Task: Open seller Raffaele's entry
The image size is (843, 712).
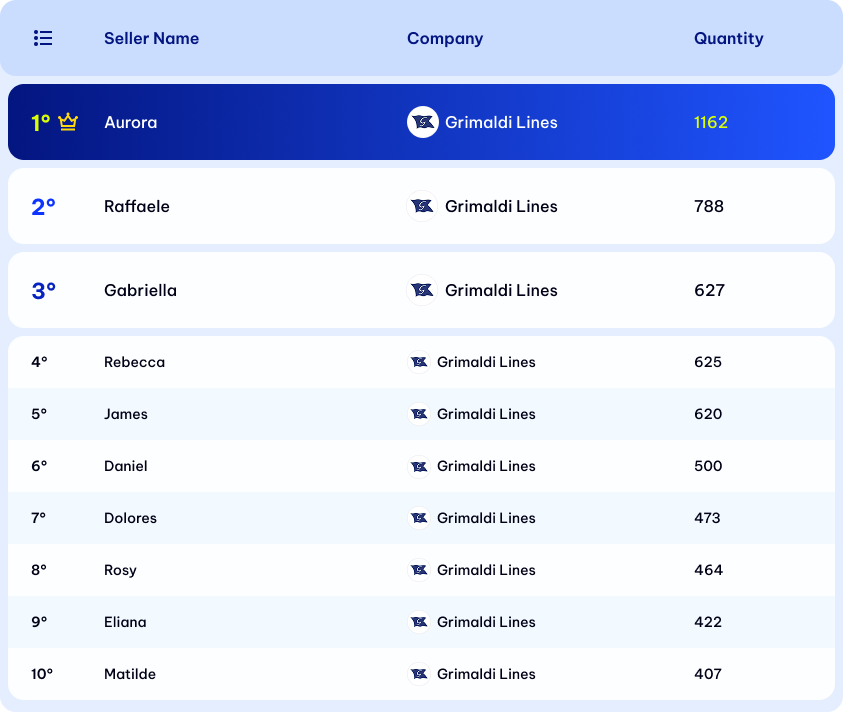Action: [137, 206]
